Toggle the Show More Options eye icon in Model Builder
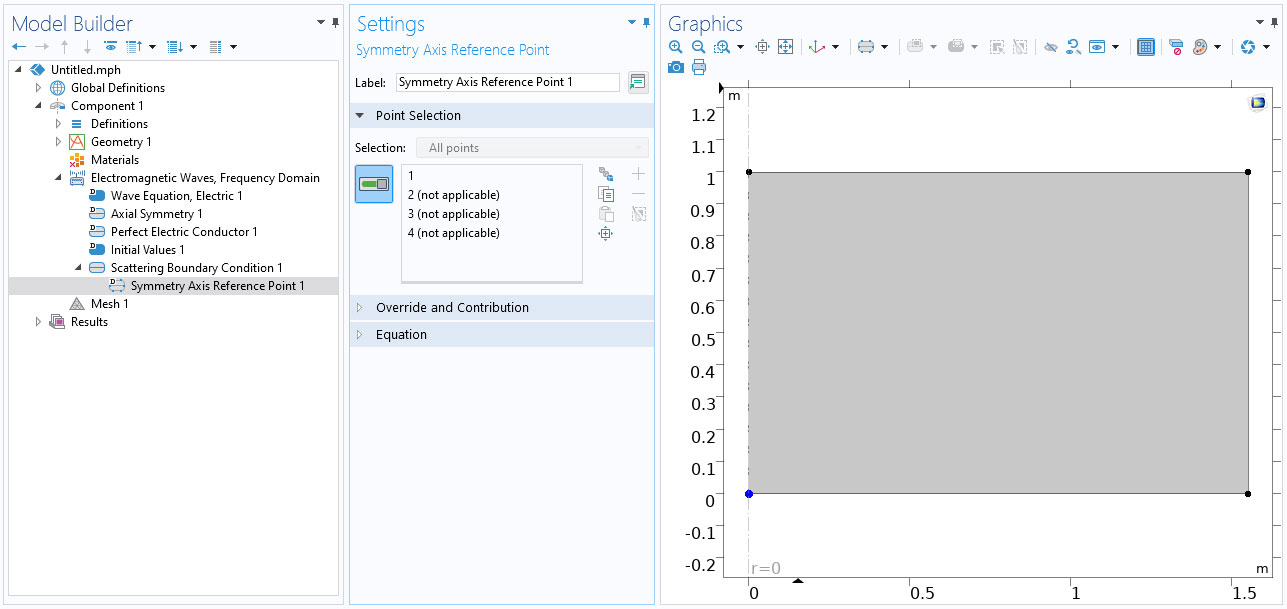This screenshot has width=1287, height=609. 110,47
